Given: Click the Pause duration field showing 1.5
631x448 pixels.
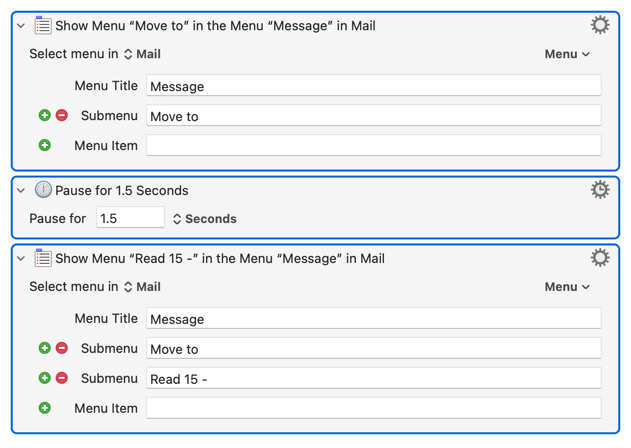Looking at the screenshot, I should (130, 218).
